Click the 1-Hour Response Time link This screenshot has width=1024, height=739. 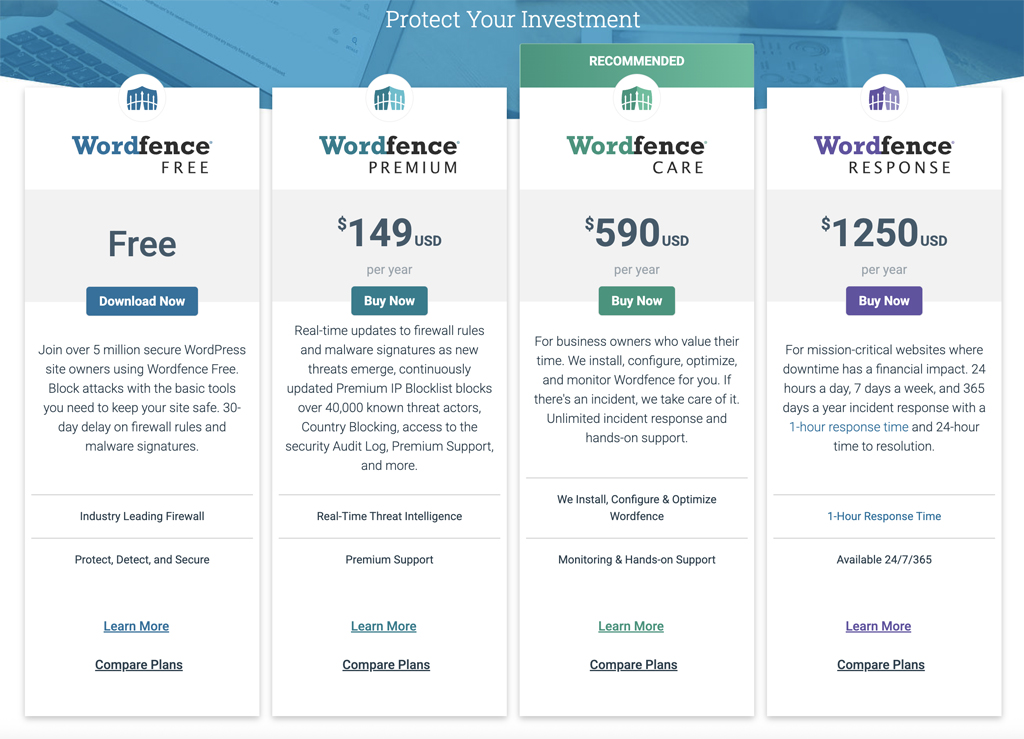884,516
